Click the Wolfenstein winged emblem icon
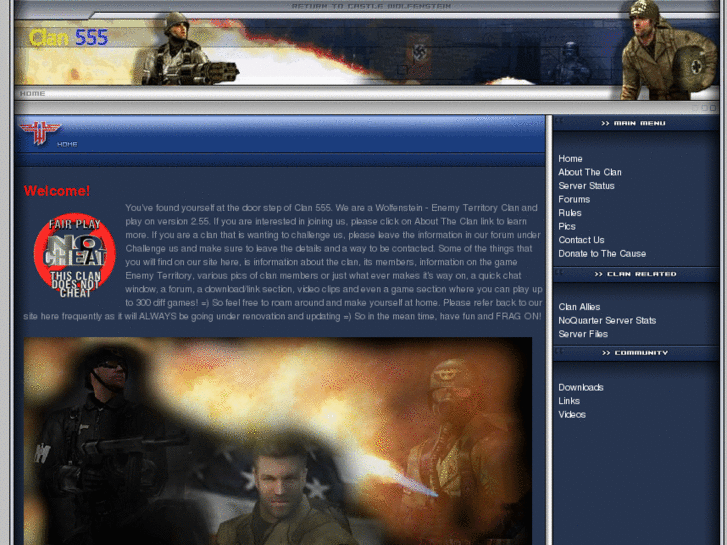Screen dimensions: 727x545 click(40, 133)
